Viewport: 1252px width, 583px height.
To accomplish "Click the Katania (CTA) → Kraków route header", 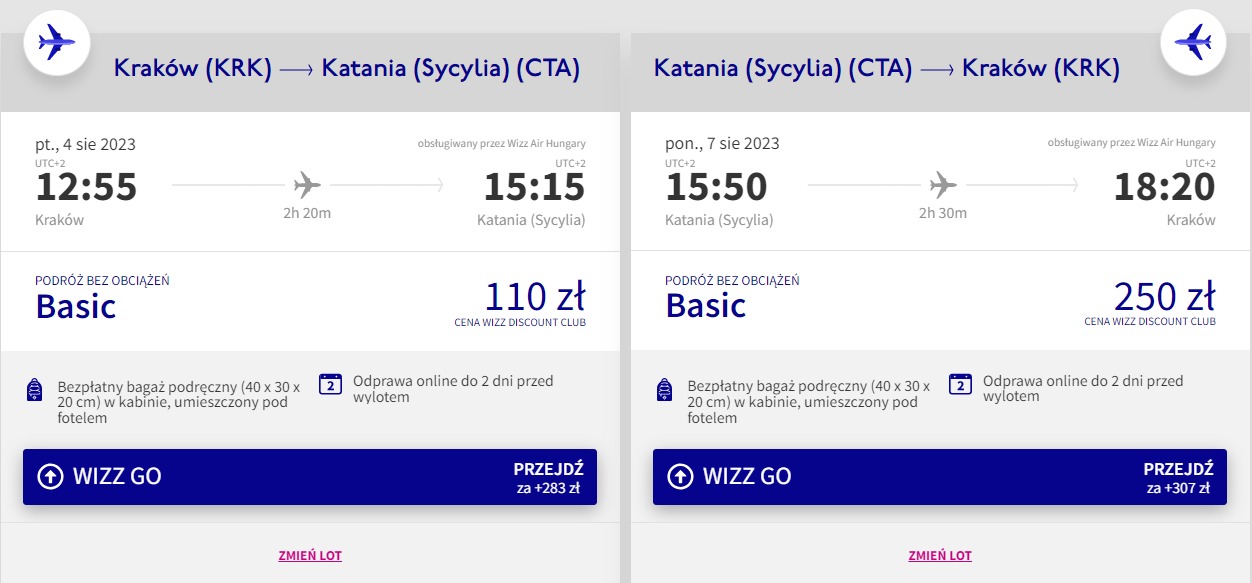I will (x=887, y=69).
